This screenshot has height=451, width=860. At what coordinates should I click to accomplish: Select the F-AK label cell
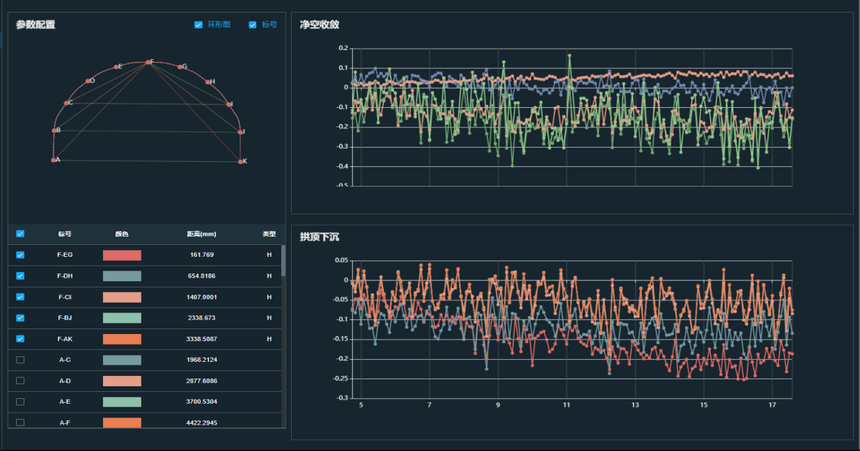click(65, 339)
